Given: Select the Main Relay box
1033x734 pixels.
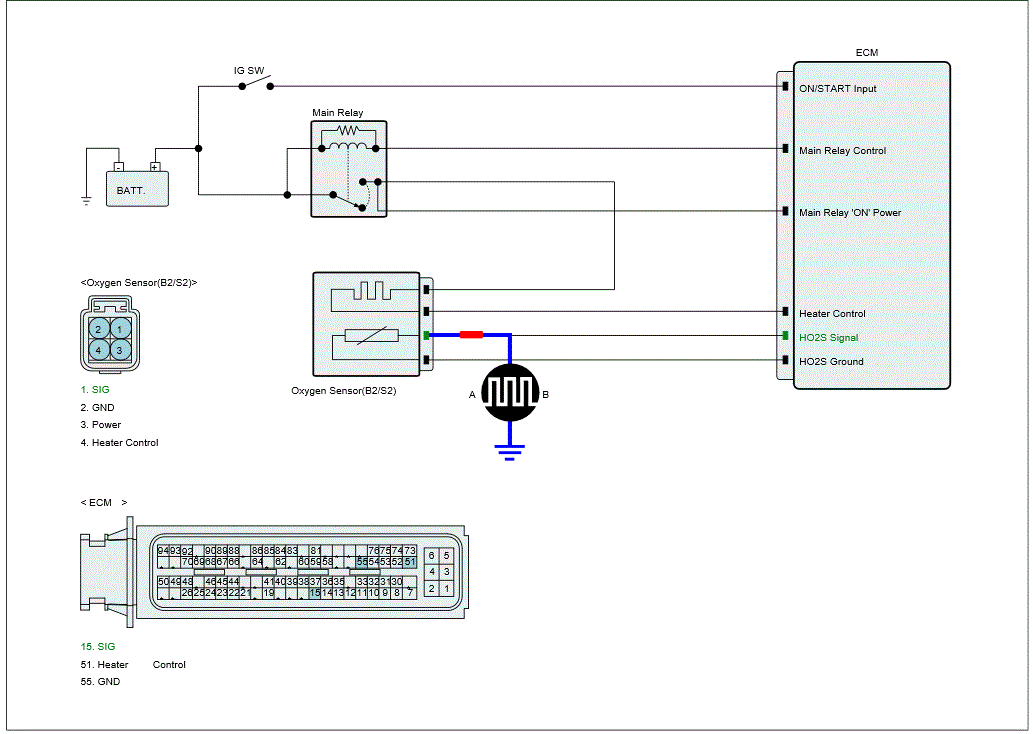Looking at the screenshot, I should pos(349,169).
